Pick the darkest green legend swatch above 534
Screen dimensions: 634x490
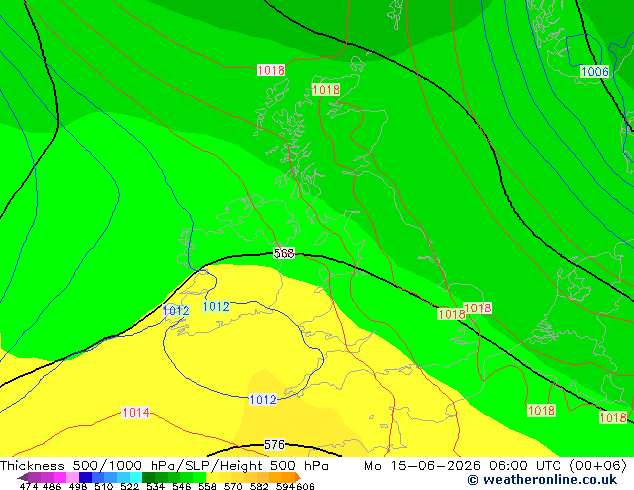coord(148,477)
